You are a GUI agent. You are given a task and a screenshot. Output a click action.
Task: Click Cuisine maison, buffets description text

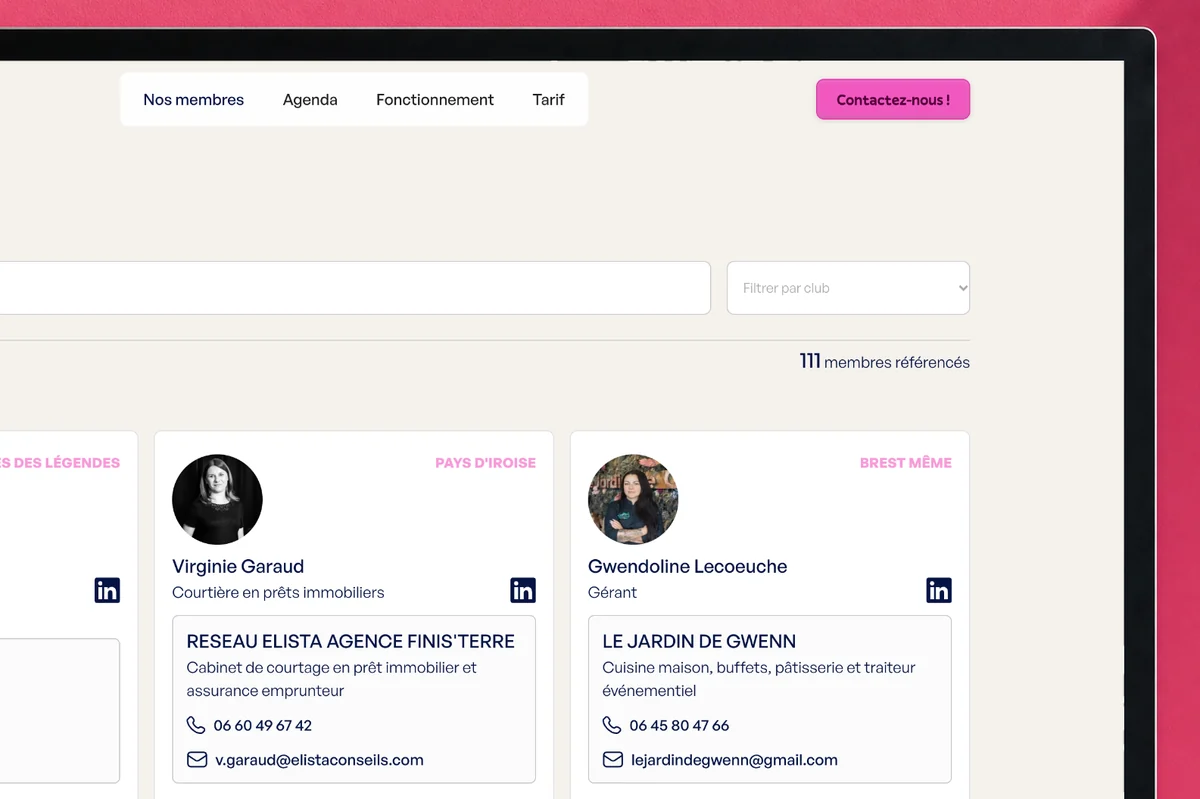pyautogui.click(x=759, y=679)
